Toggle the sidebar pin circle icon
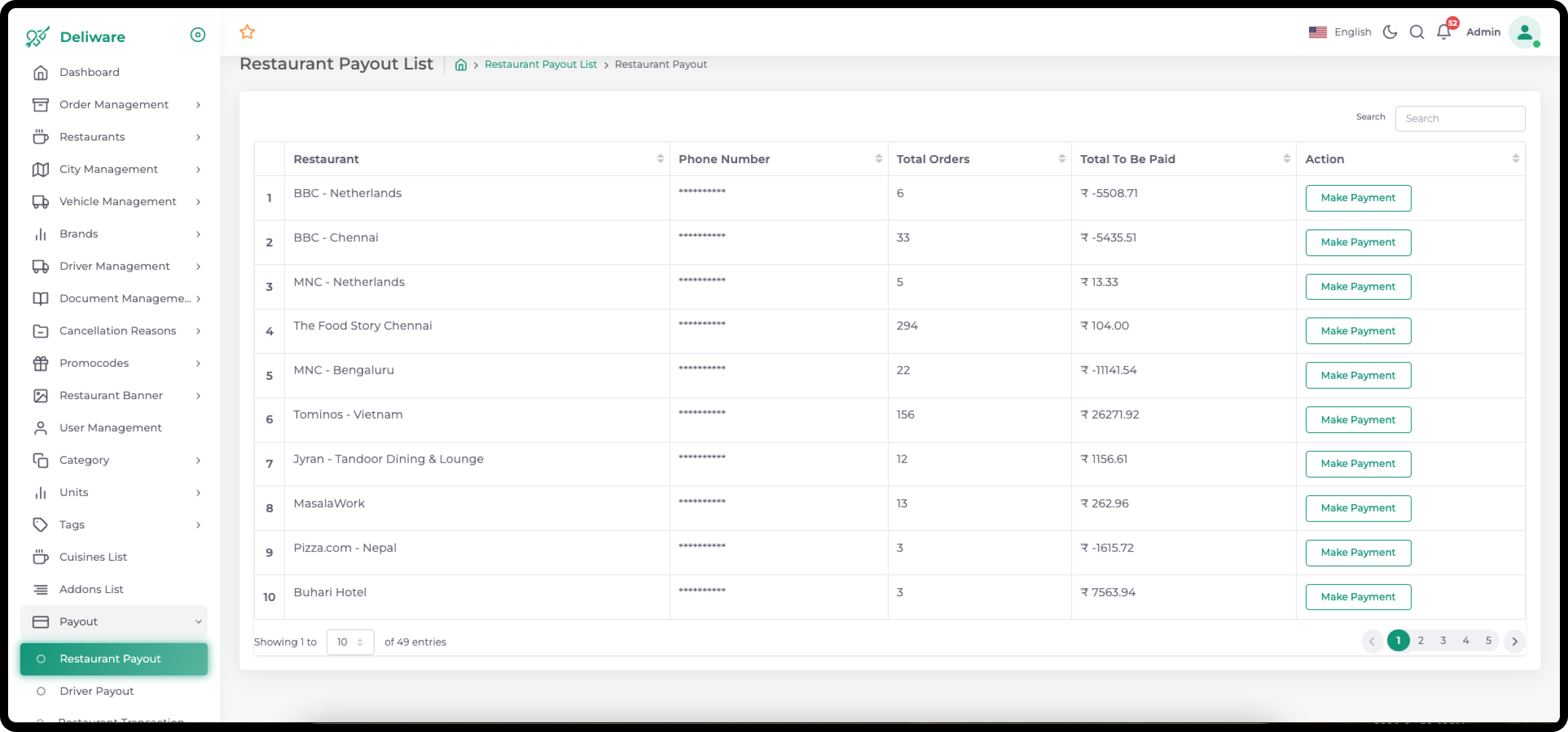The image size is (1568, 732). [198, 34]
